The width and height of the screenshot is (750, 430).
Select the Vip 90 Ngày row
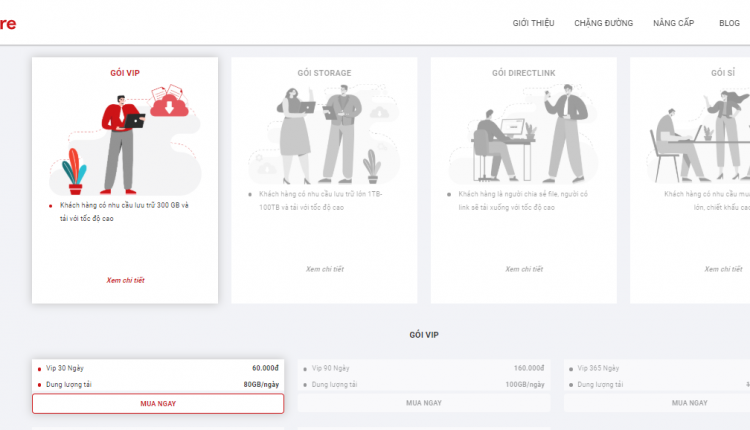coord(424,368)
